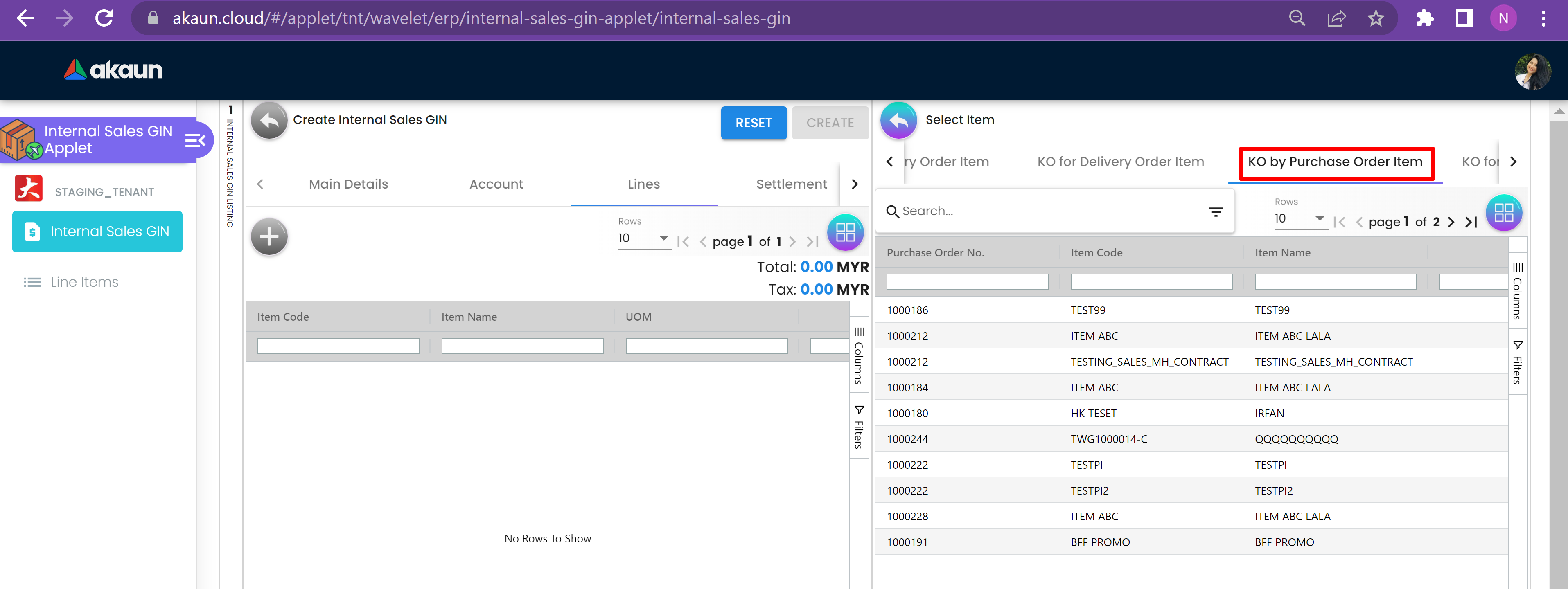This screenshot has width=1568, height=589.
Task: Toggle Filters side panel in Select Item grid
Action: [x=1518, y=363]
